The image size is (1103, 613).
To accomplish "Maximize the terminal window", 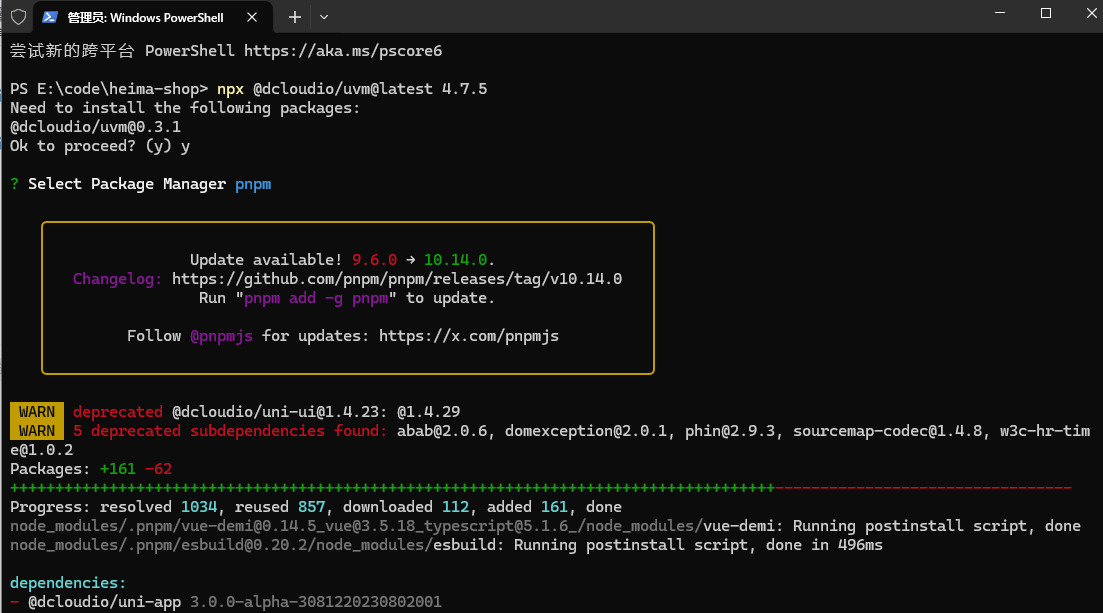I will coord(1045,13).
